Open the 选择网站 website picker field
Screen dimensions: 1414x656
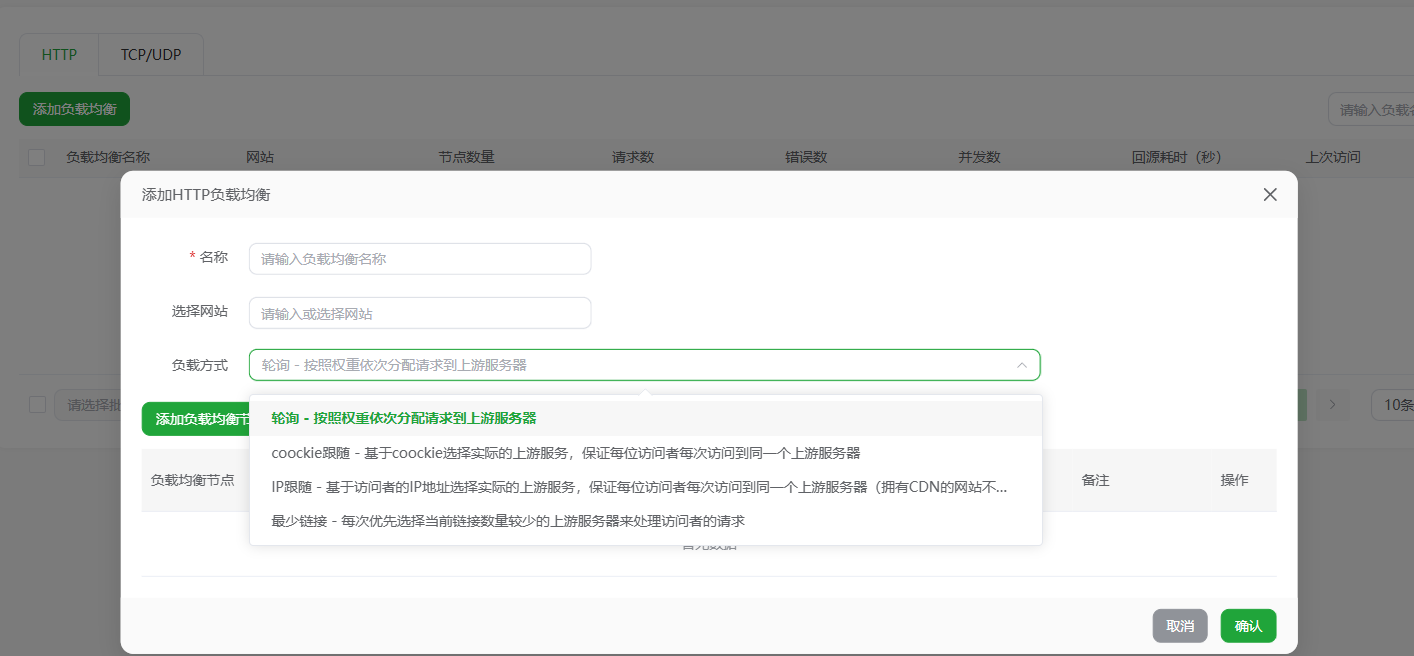coord(420,312)
